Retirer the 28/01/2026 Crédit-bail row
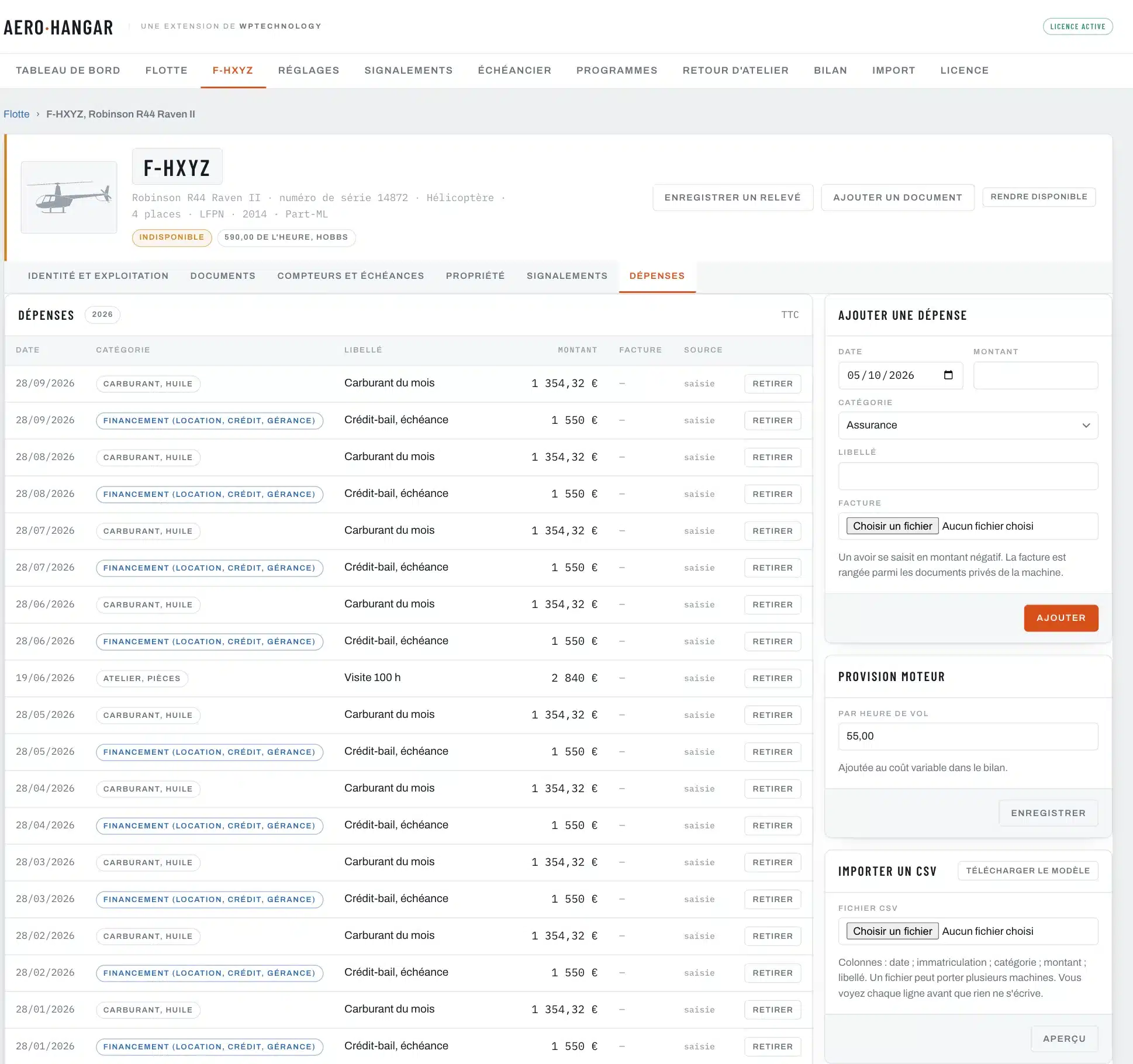 [772, 1046]
